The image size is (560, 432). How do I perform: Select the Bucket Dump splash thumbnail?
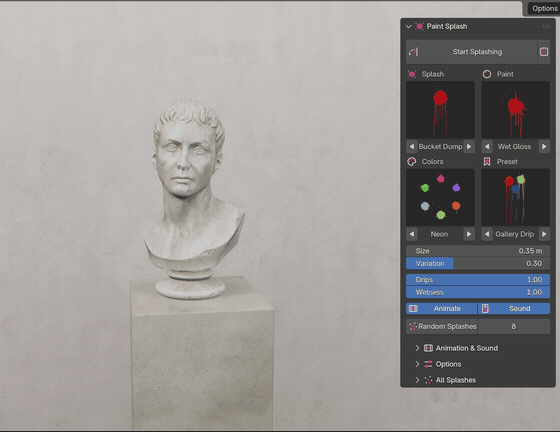click(440, 110)
